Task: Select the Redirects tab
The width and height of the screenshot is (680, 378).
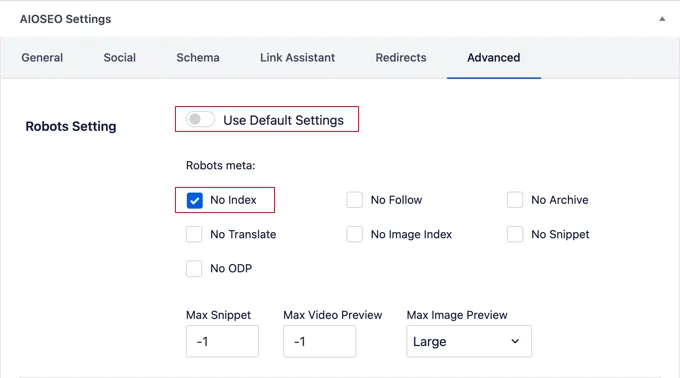Action: (401, 58)
